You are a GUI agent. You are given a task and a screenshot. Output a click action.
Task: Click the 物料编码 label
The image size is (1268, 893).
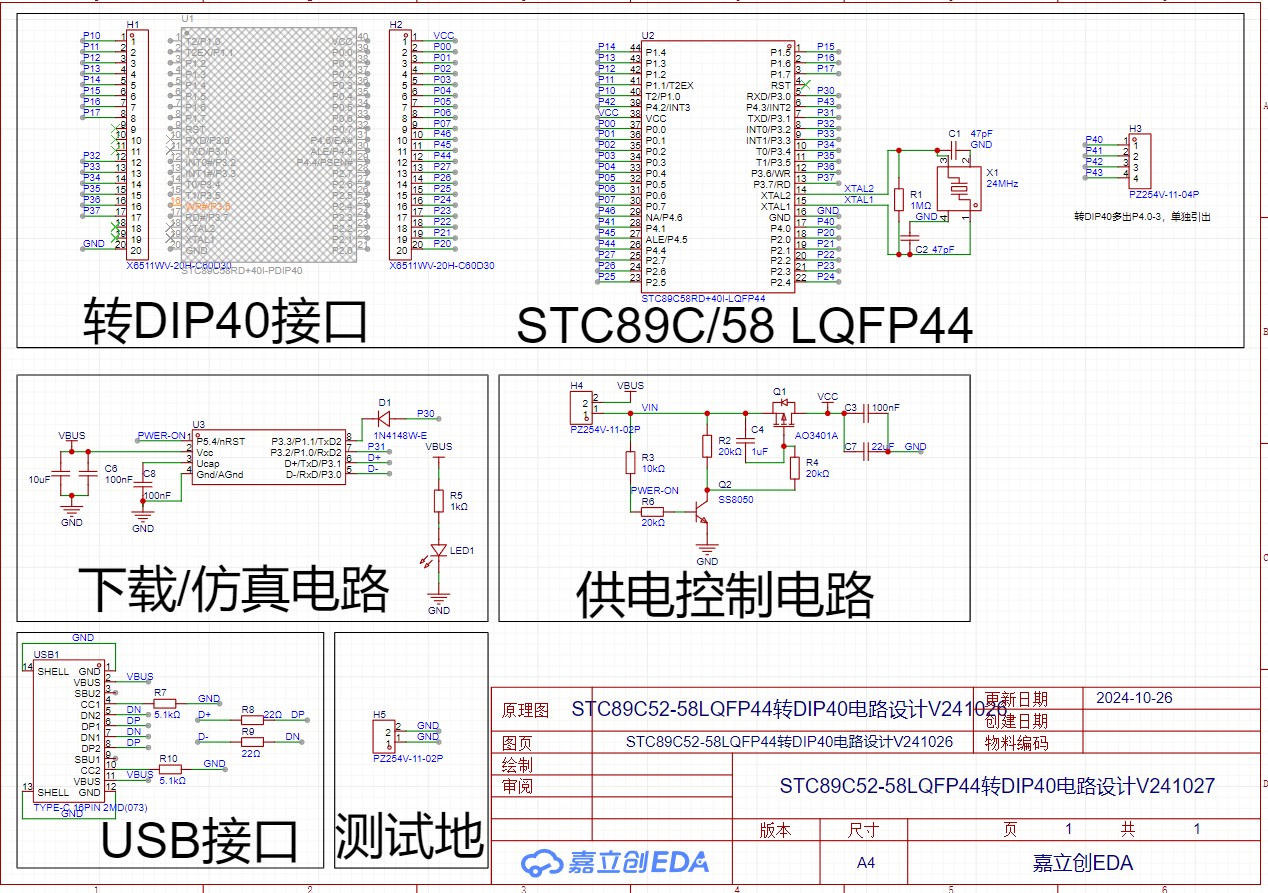[1017, 742]
